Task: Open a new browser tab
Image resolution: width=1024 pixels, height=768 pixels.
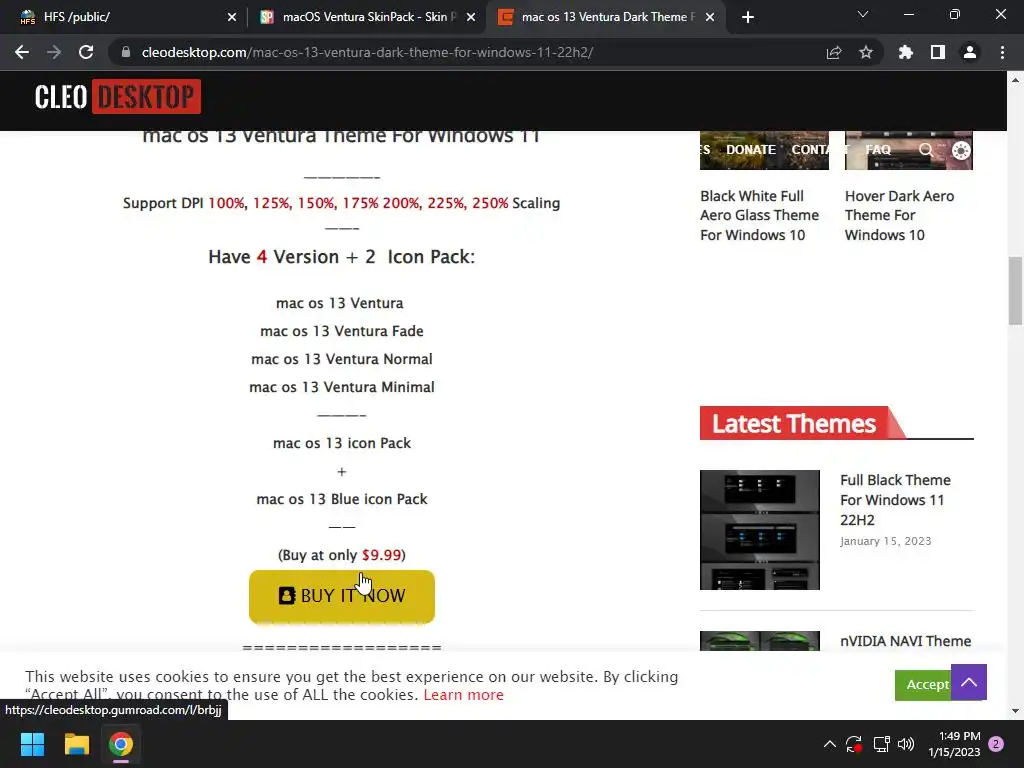Action: [x=748, y=17]
